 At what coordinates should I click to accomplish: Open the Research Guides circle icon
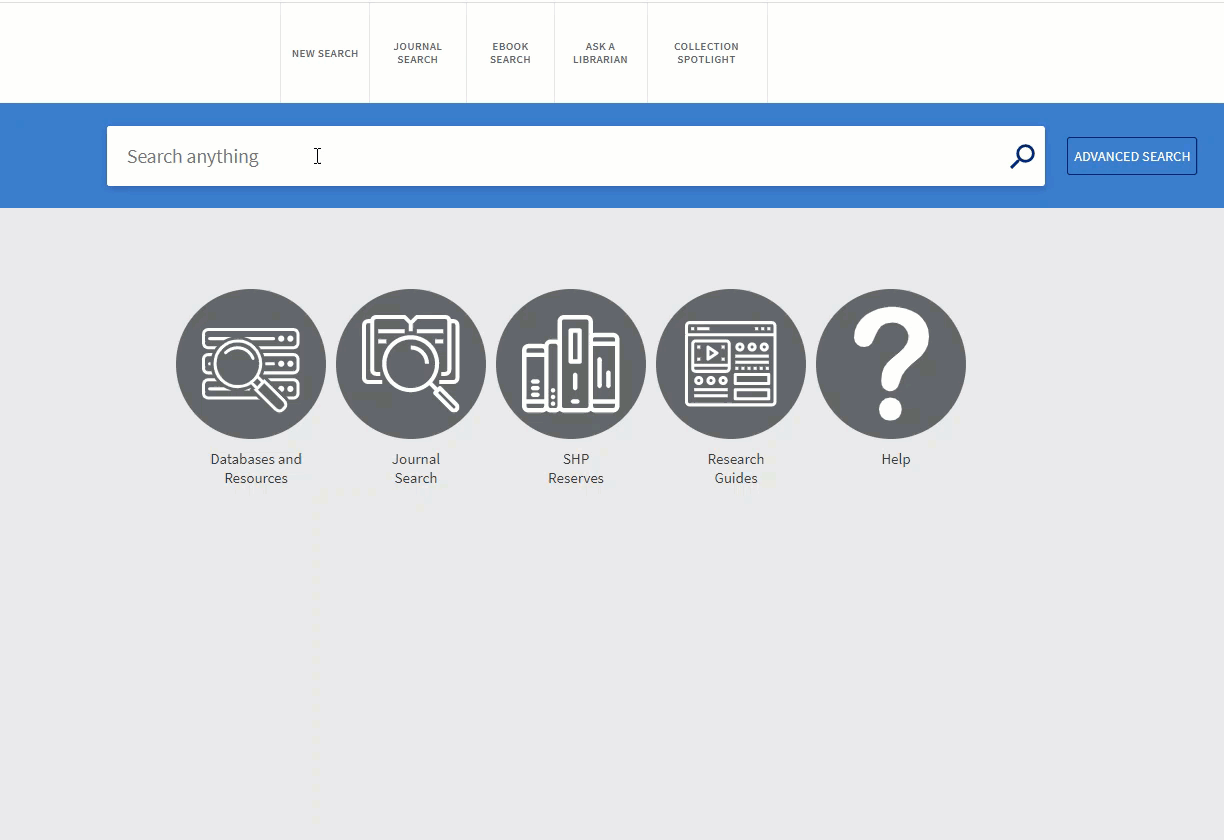(x=731, y=364)
